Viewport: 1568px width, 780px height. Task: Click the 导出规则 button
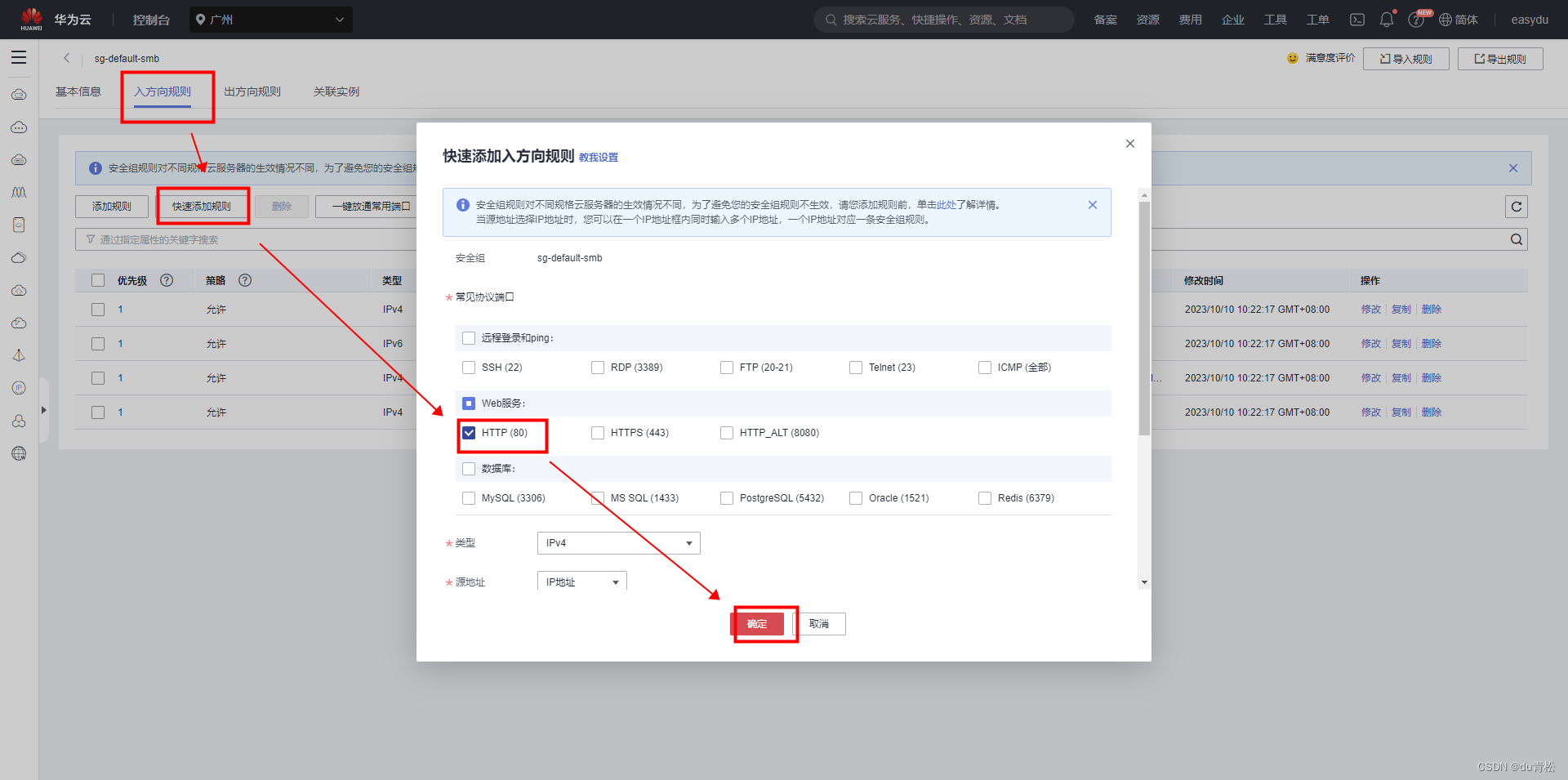(x=1500, y=59)
